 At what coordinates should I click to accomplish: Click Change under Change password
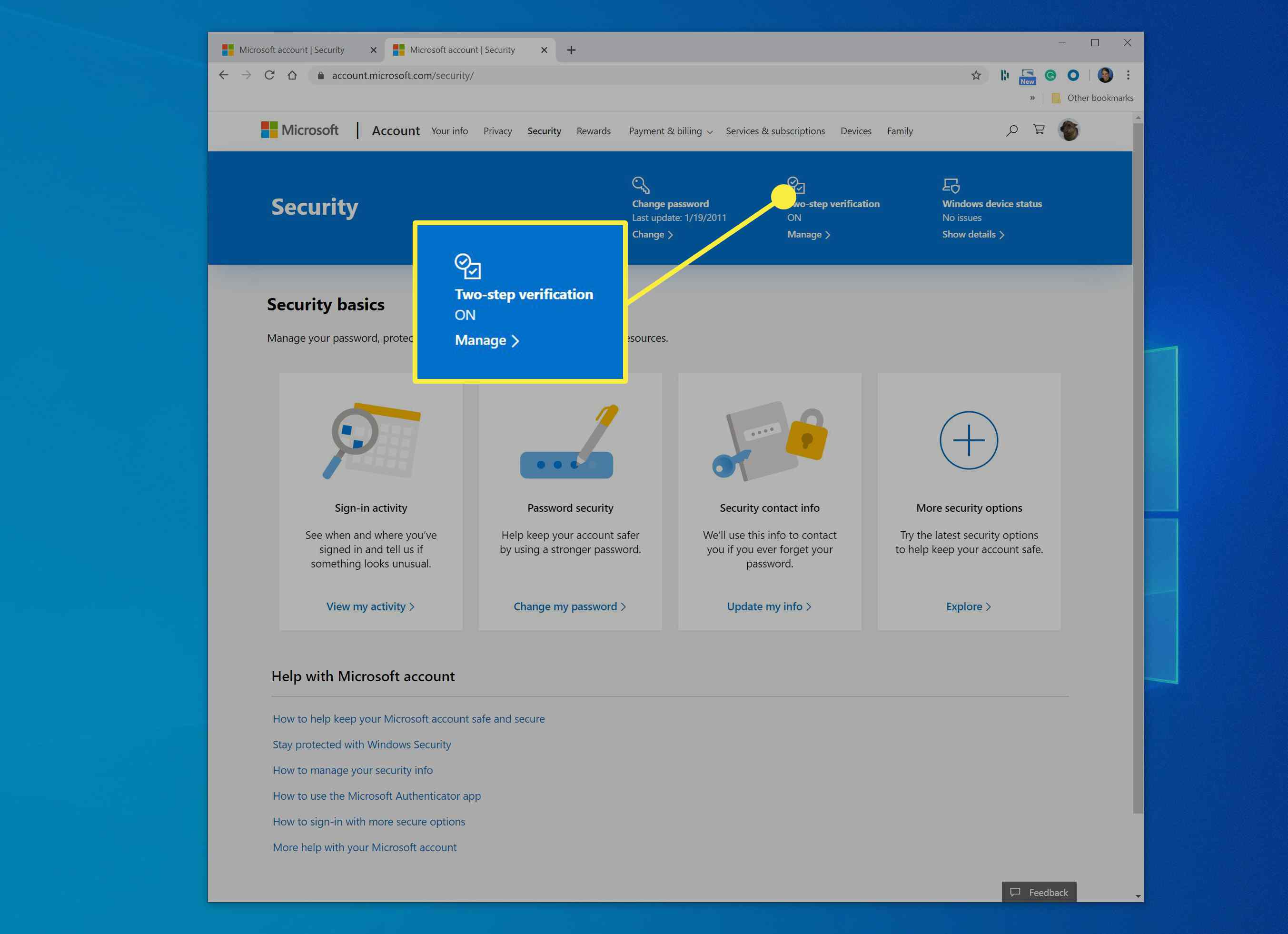click(x=653, y=234)
